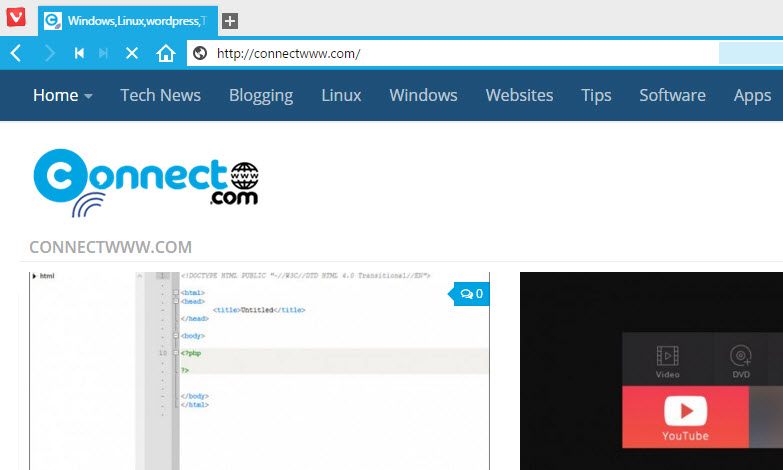Image resolution: width=783 pixels, height=470 pixels.
Task: Open Tips section
Action: (x=596, y=95)
